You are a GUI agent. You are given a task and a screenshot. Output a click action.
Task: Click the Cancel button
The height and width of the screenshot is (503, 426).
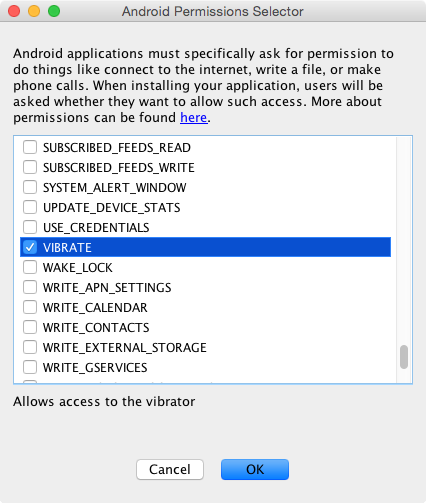coord(170,469)
